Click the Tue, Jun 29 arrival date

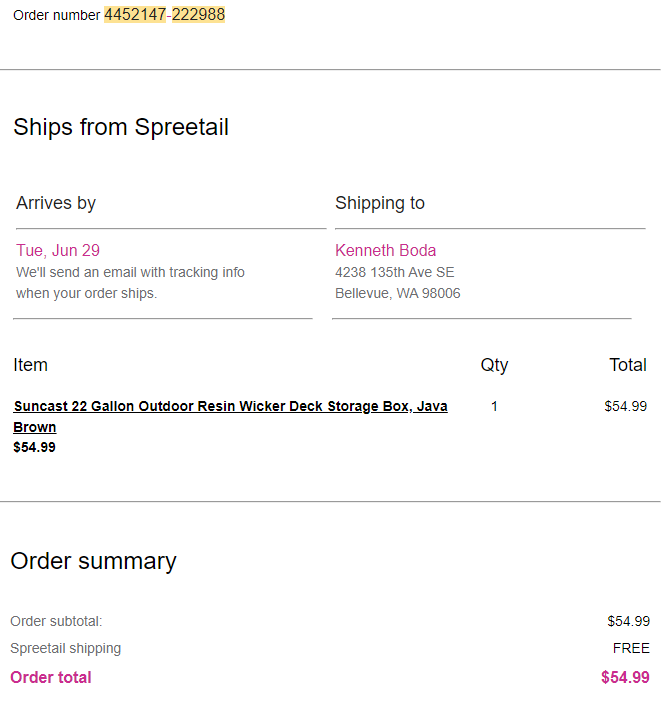point(58,250)
